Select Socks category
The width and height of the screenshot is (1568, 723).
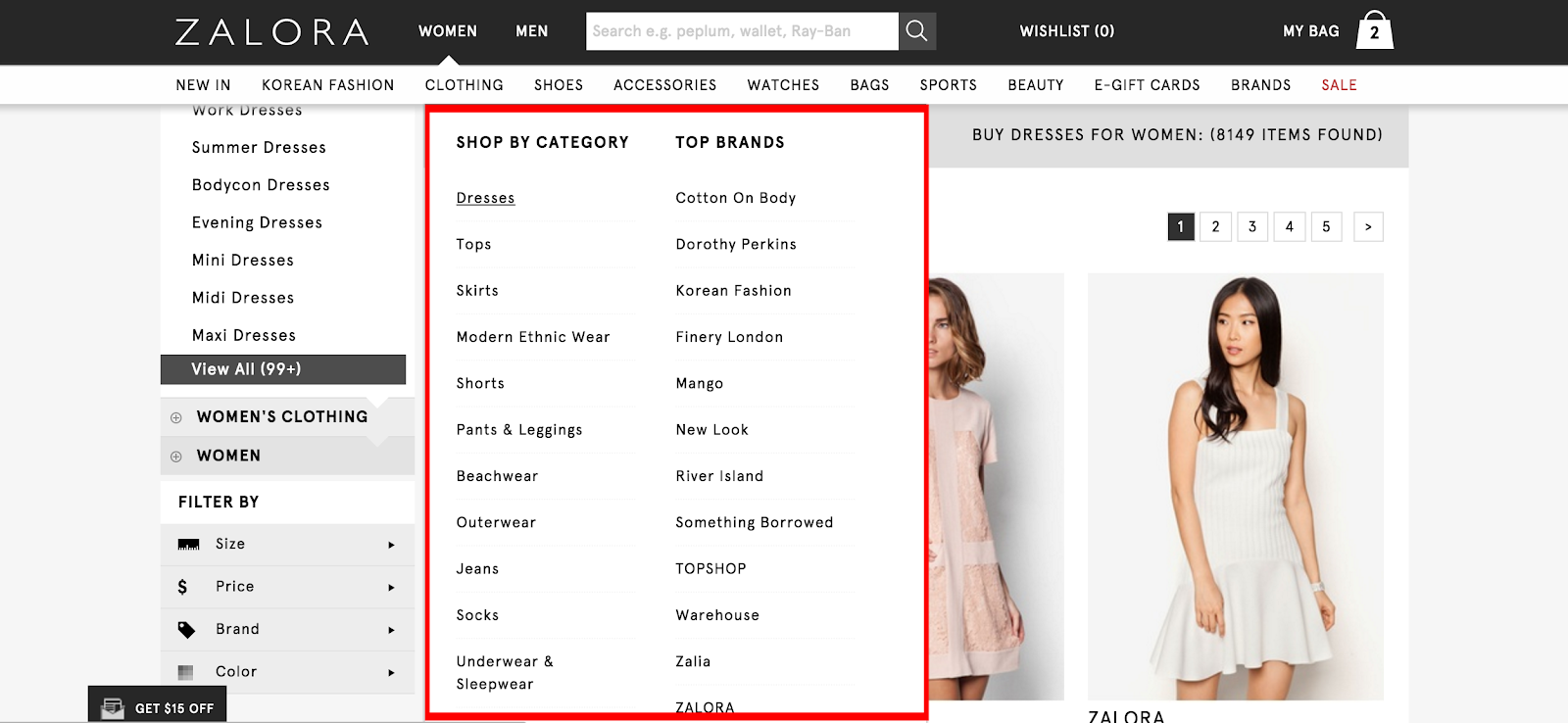pyautogui.click(x=477, y=615)
